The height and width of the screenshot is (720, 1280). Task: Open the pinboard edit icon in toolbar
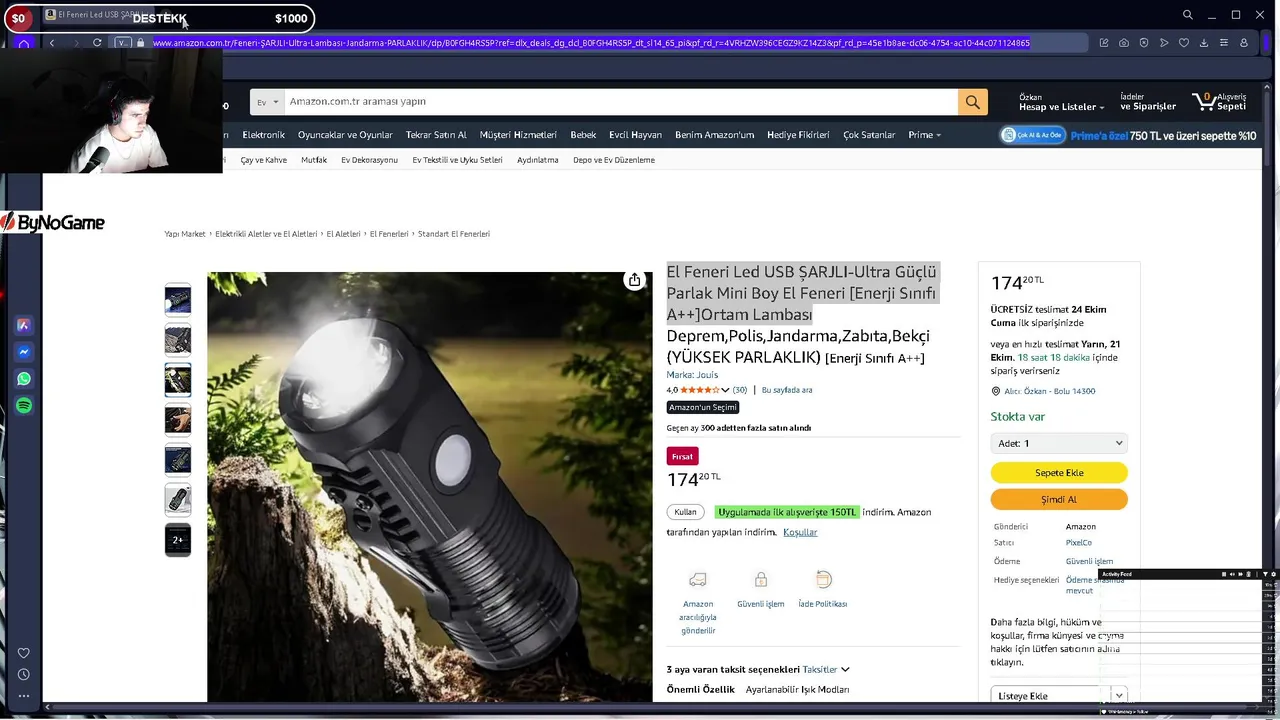pyautogui.click(x=1104, y=43)
